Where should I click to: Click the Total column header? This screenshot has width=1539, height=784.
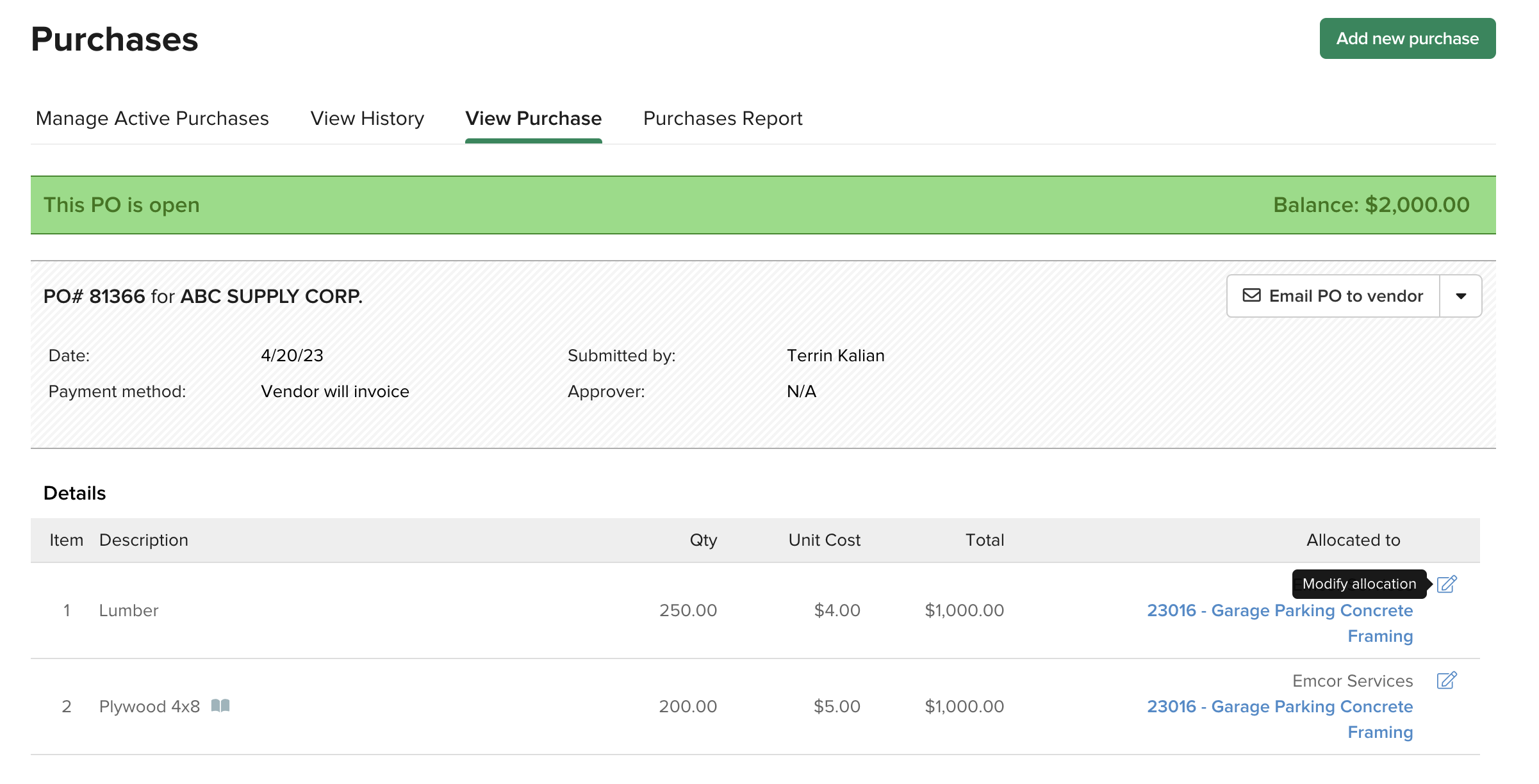(x=984, y=540)
